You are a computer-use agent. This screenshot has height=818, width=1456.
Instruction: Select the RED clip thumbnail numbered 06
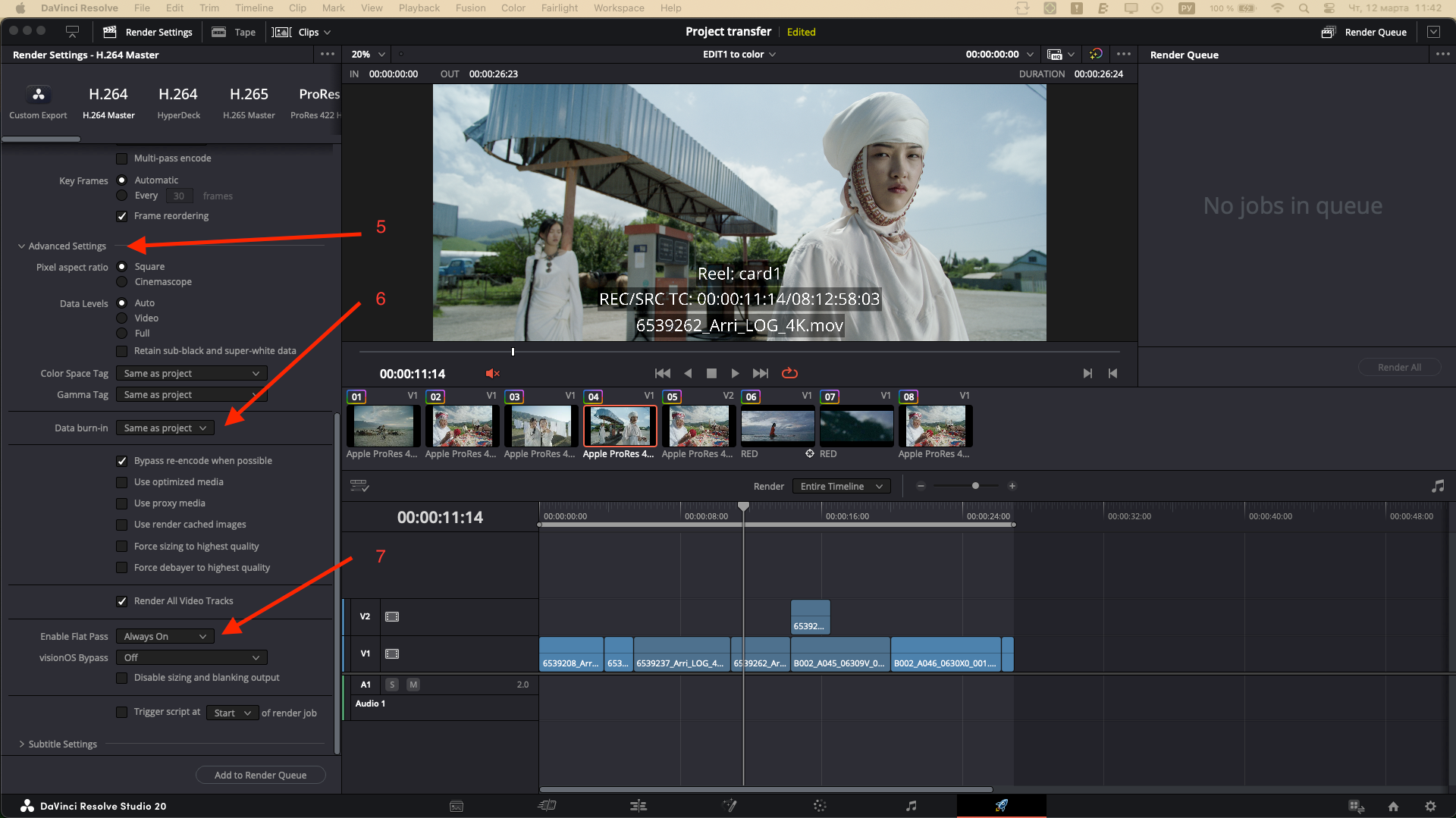coord(777,425)
